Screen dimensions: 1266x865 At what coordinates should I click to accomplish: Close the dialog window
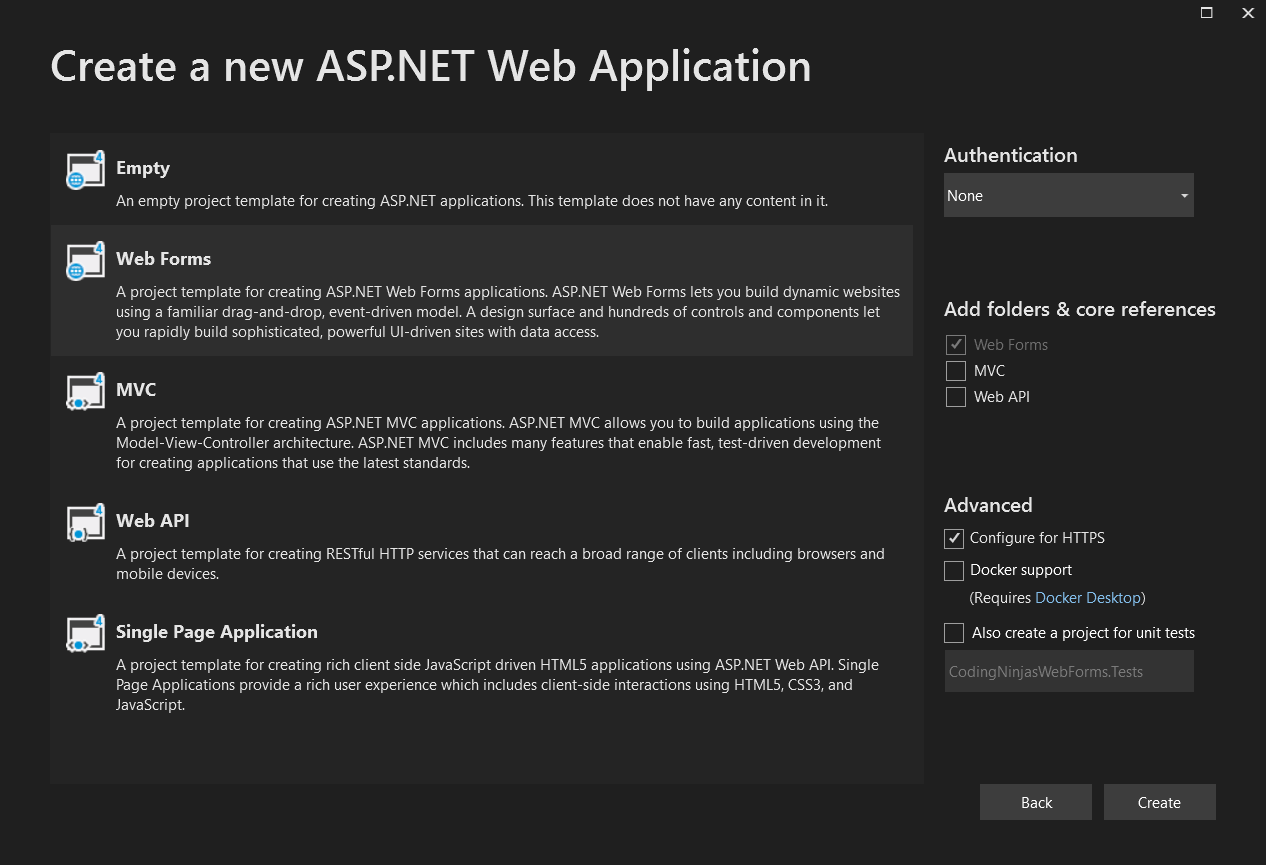point(1248,13)
